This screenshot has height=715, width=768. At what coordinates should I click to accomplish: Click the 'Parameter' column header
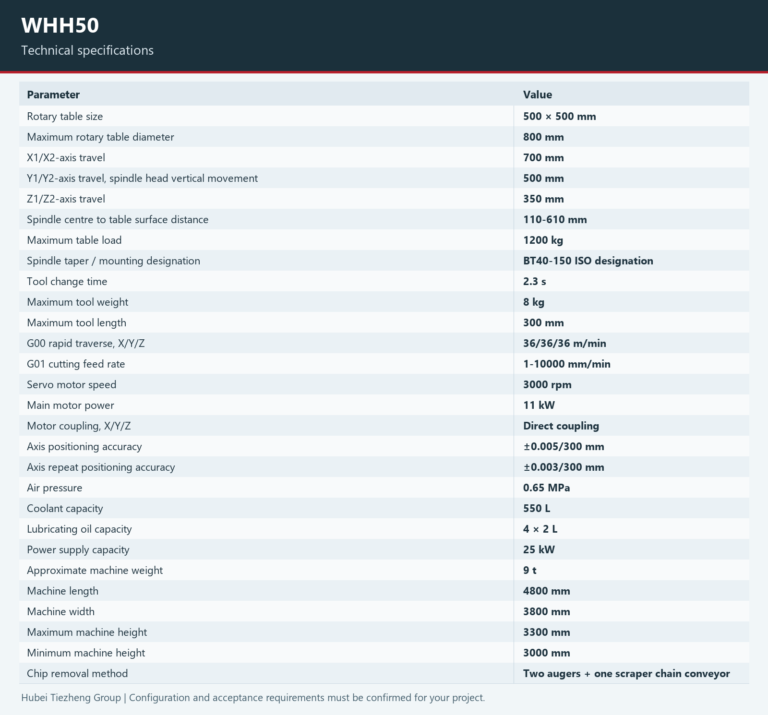click(x=53, y=95)
